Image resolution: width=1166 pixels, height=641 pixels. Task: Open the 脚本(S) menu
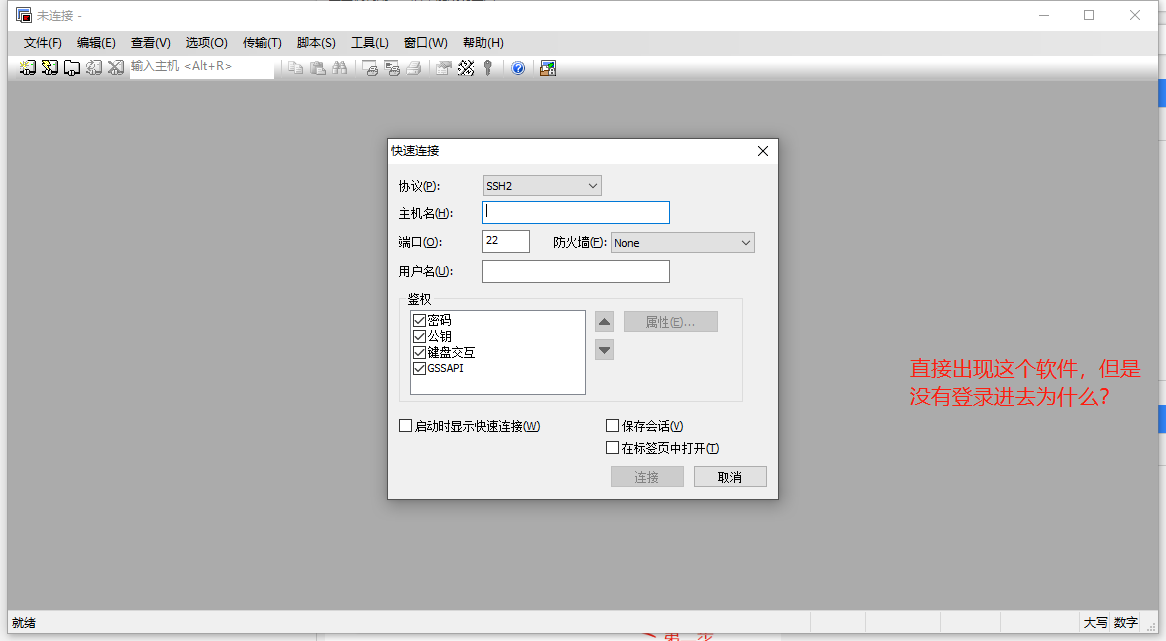click(x=316, y=43)
